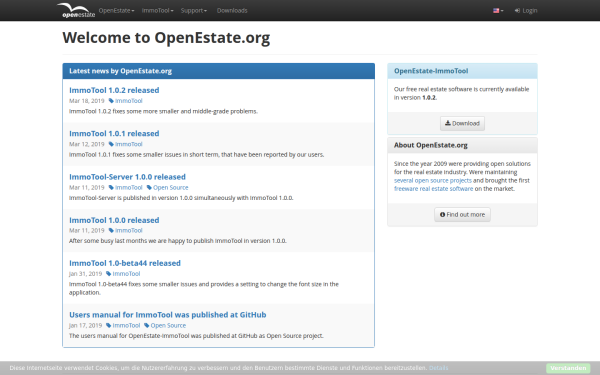
Task: Open 'ImmoTool 1.0.2 released' article
Action: (114, 90)
